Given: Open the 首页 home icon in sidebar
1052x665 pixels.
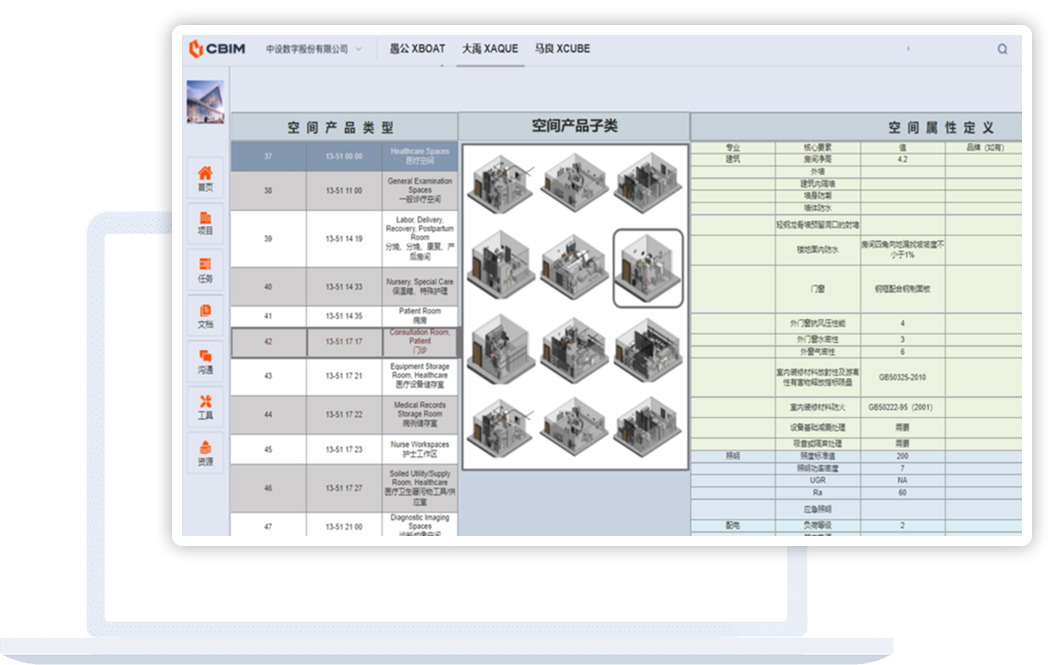Looking at the screenshot, I should coord(205,178).
